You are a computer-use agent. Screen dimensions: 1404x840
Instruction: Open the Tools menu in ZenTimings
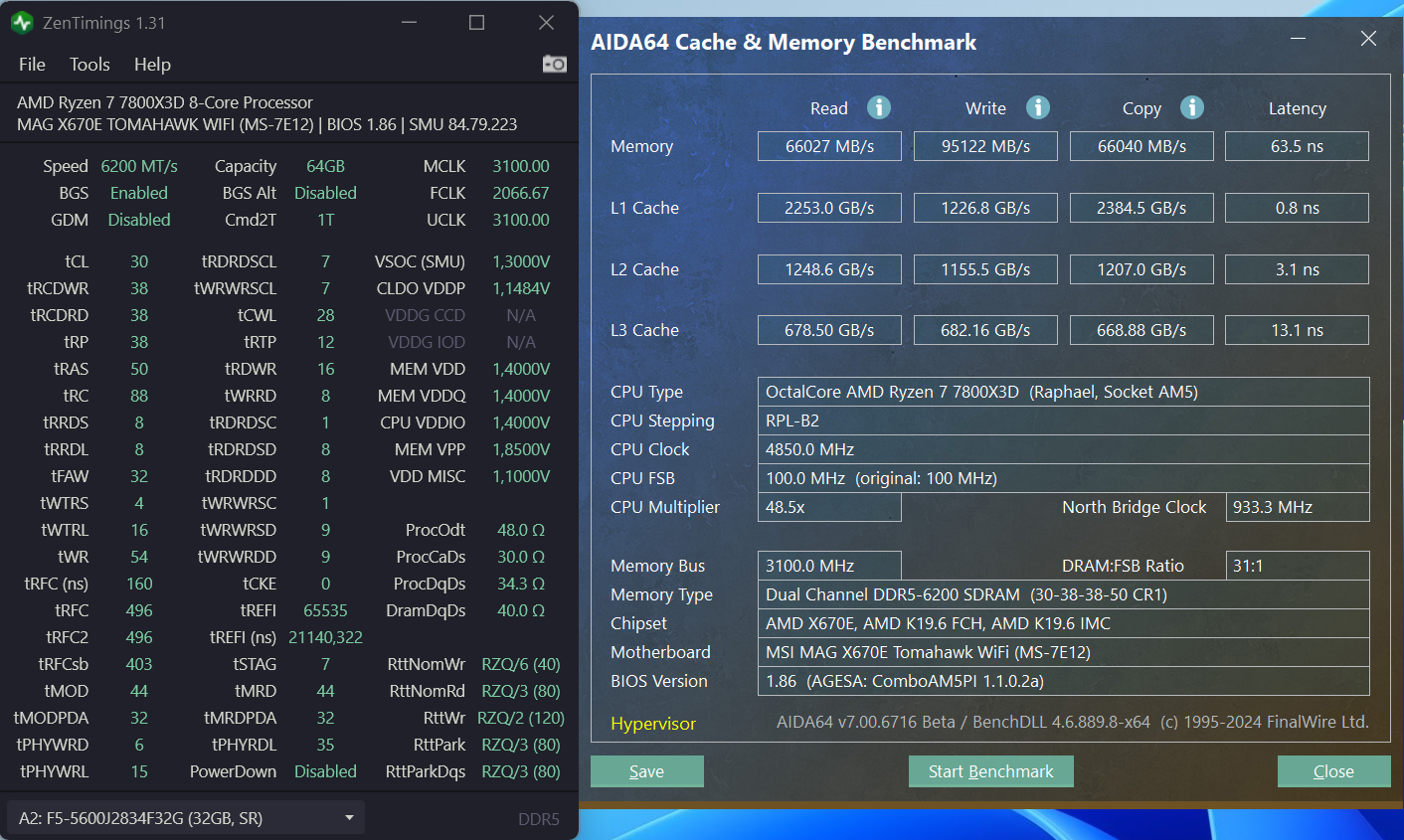[89, 64]
